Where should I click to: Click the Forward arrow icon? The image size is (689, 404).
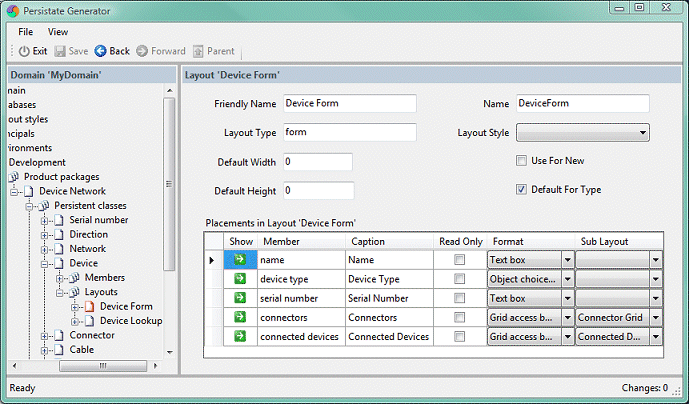tap(142, 51)
